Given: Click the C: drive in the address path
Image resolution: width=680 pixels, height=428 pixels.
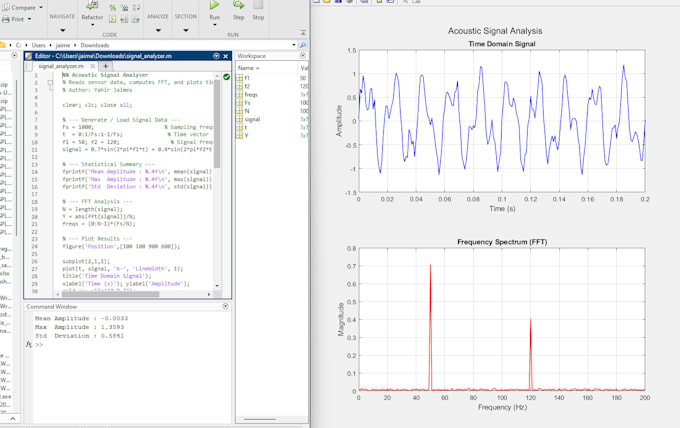Looking at the screenshot, I should point(18,45).
